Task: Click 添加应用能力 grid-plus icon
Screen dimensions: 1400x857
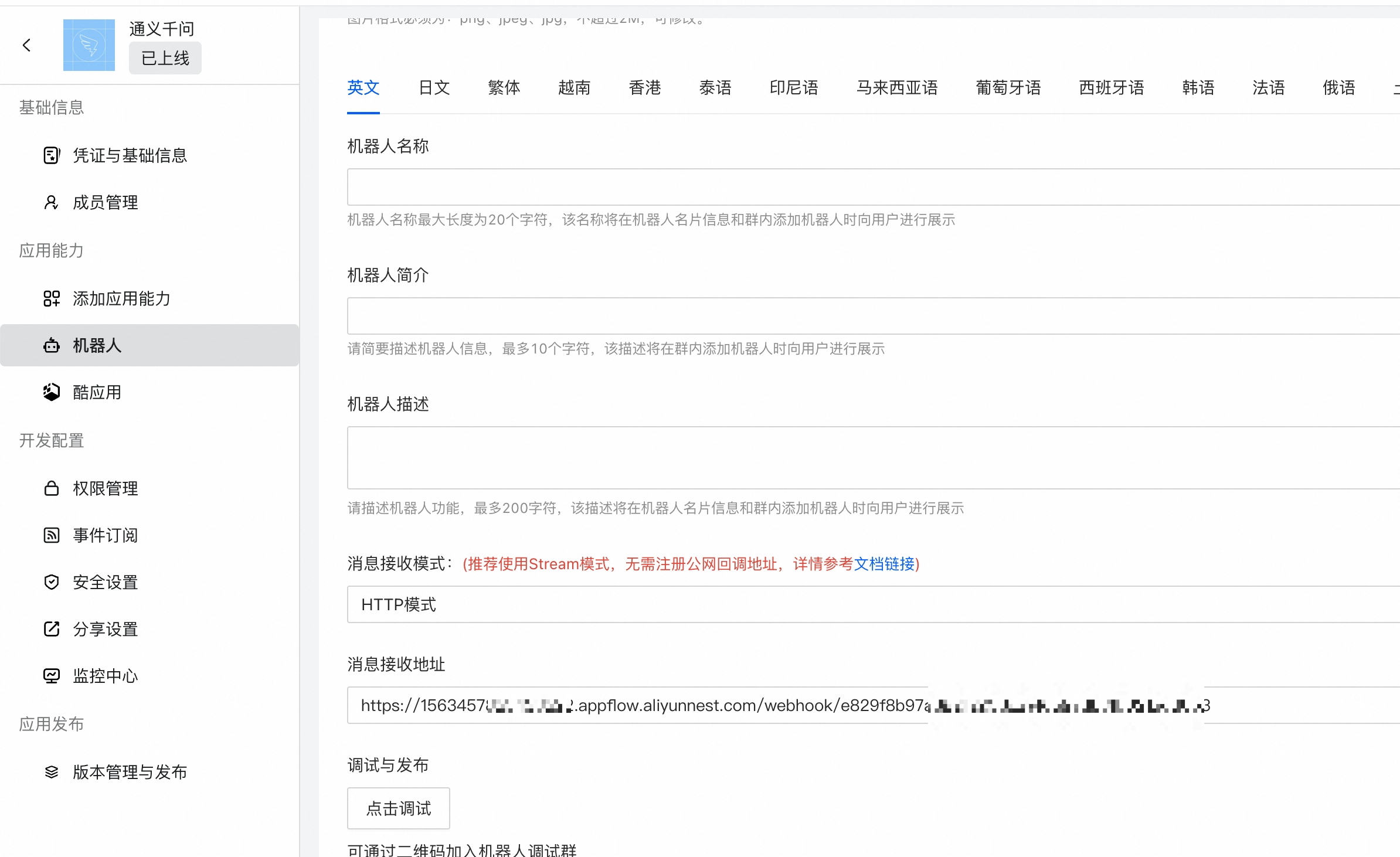Action: (52, 298)
